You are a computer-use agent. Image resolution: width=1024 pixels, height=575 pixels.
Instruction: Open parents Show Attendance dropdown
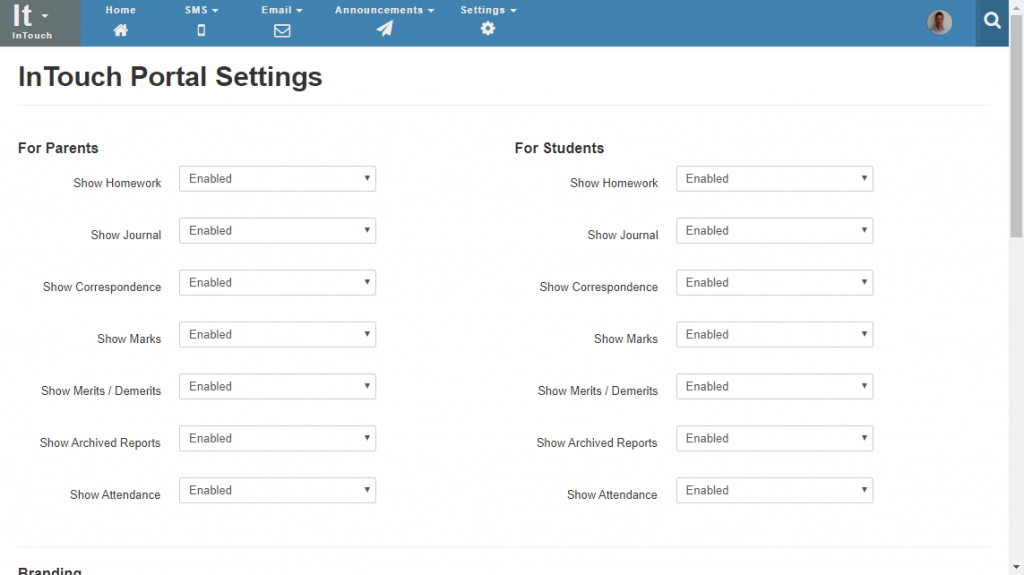point(278,490)
